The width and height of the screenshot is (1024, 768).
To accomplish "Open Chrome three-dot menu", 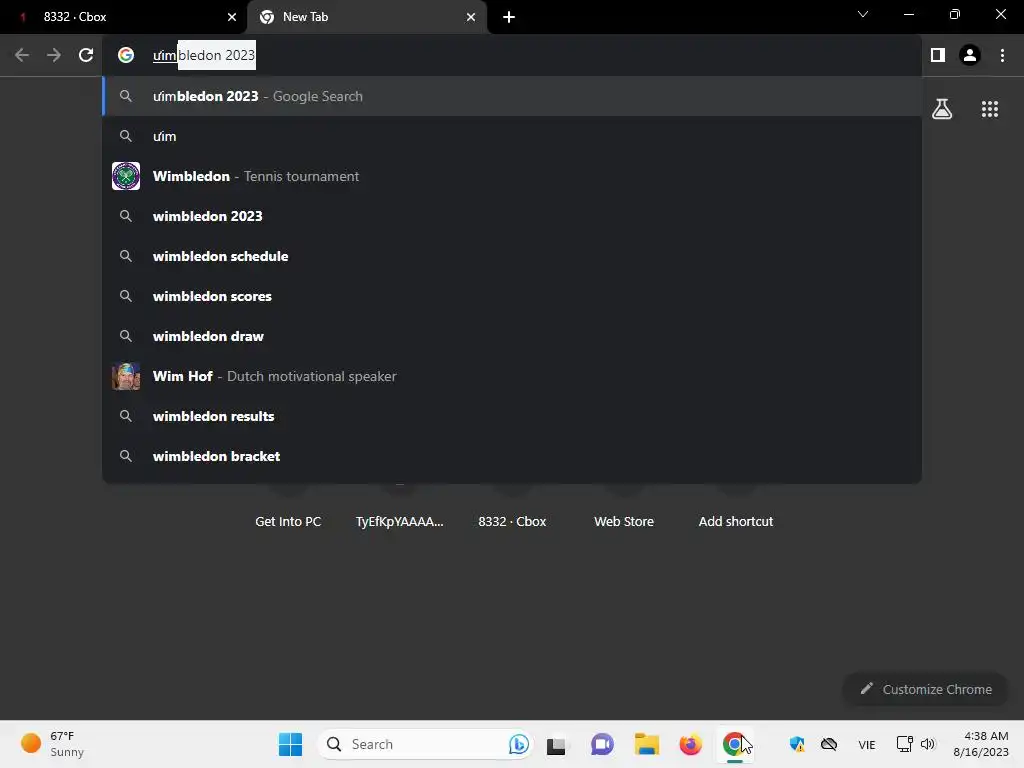I will click(x=1002, y=55).
